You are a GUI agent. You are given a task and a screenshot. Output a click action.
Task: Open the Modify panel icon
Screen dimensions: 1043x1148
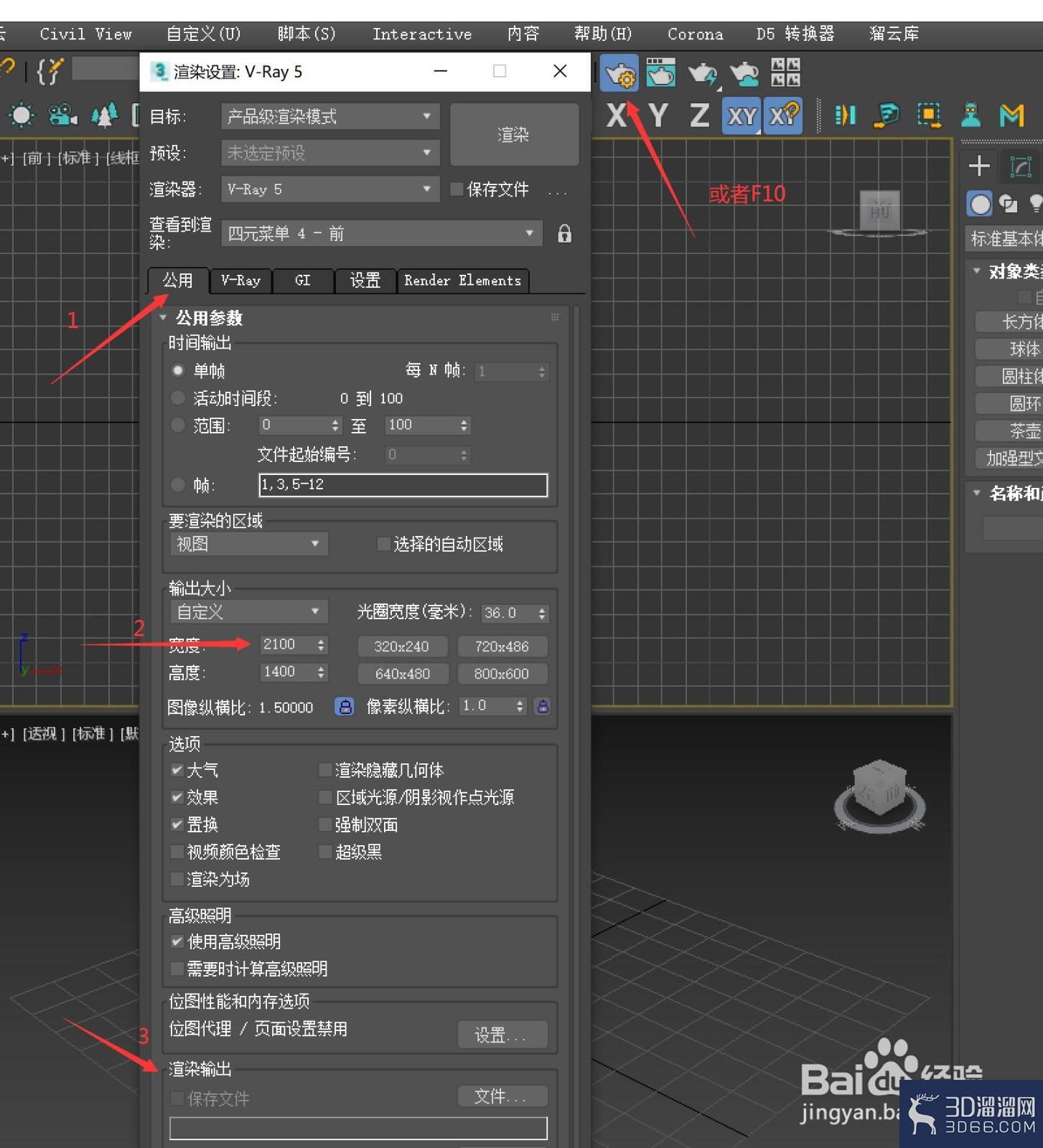(x=1020, y=166)
